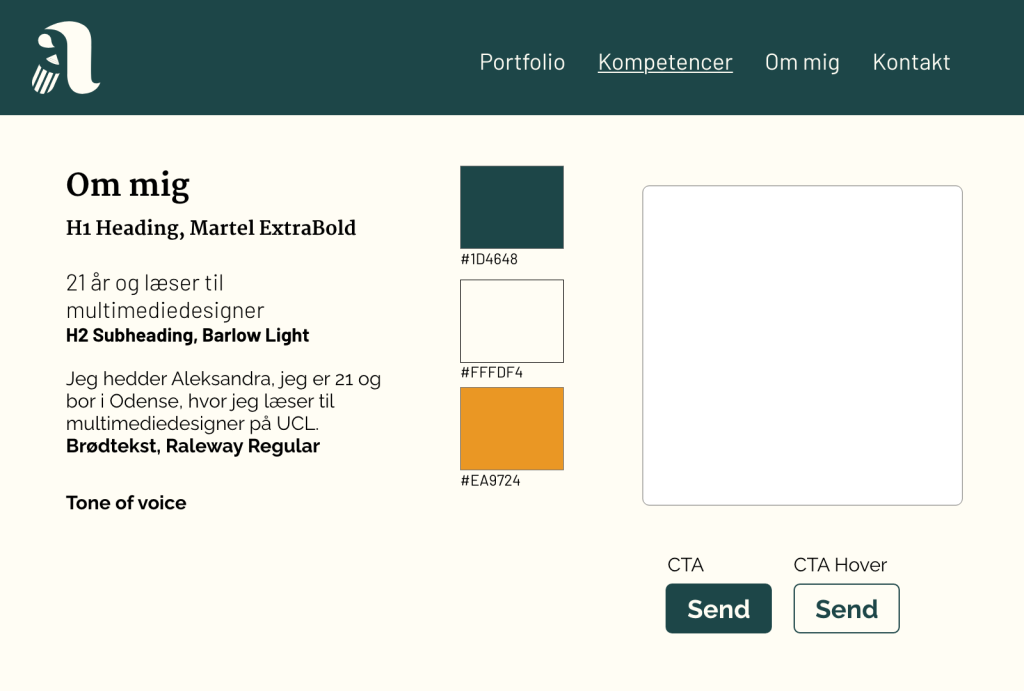Select the cream white color swatch
Image resolution: width=1024 pixels, height=691 pixels.
[x=512, y=321]
